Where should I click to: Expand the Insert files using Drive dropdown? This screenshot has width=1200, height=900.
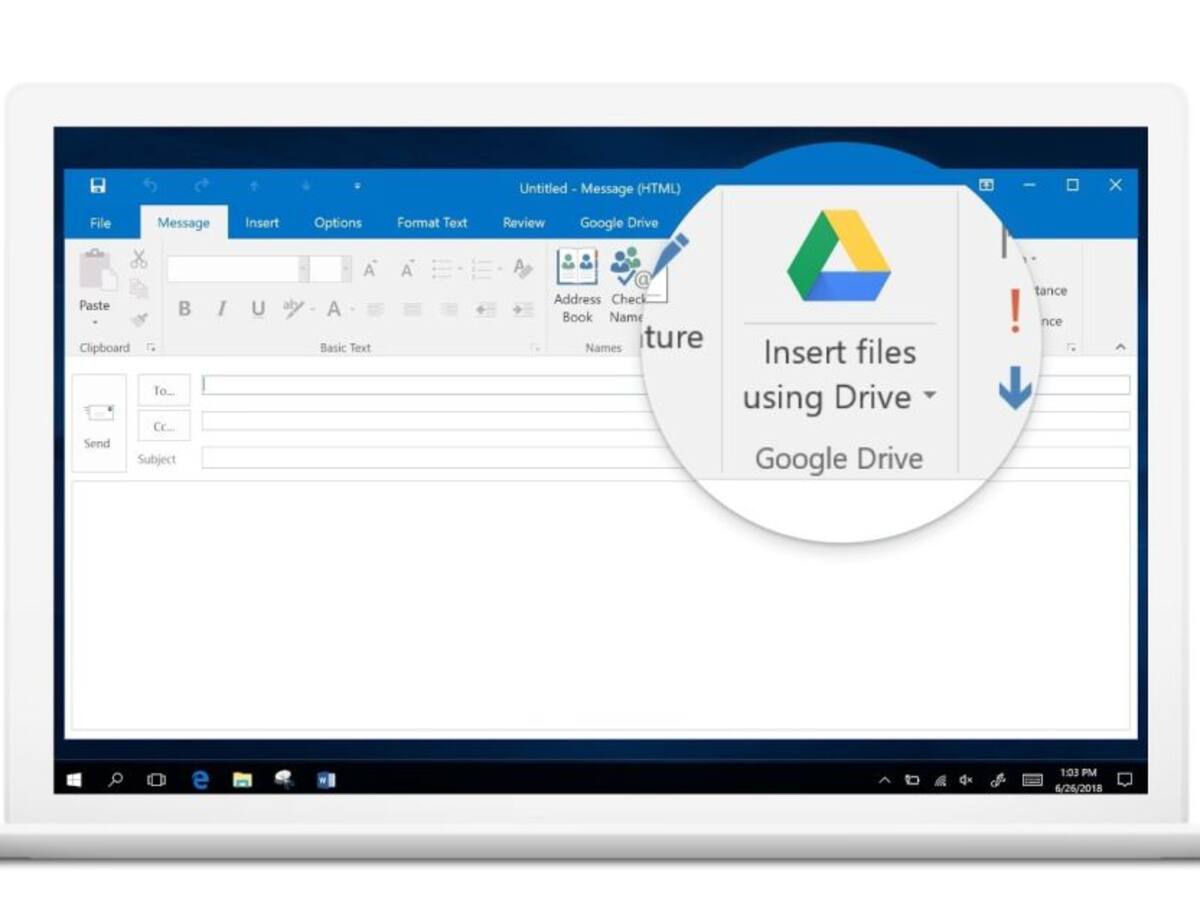[x=930, y=396]
